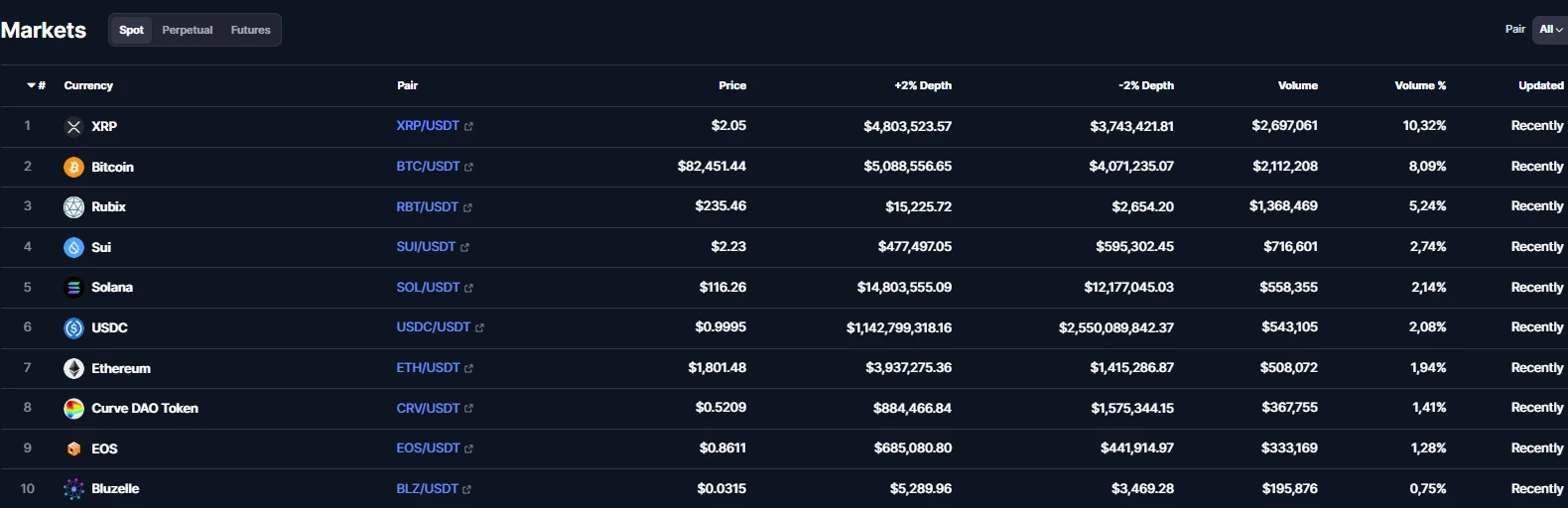Click the Sui blue droplet icon

point(73,247)
